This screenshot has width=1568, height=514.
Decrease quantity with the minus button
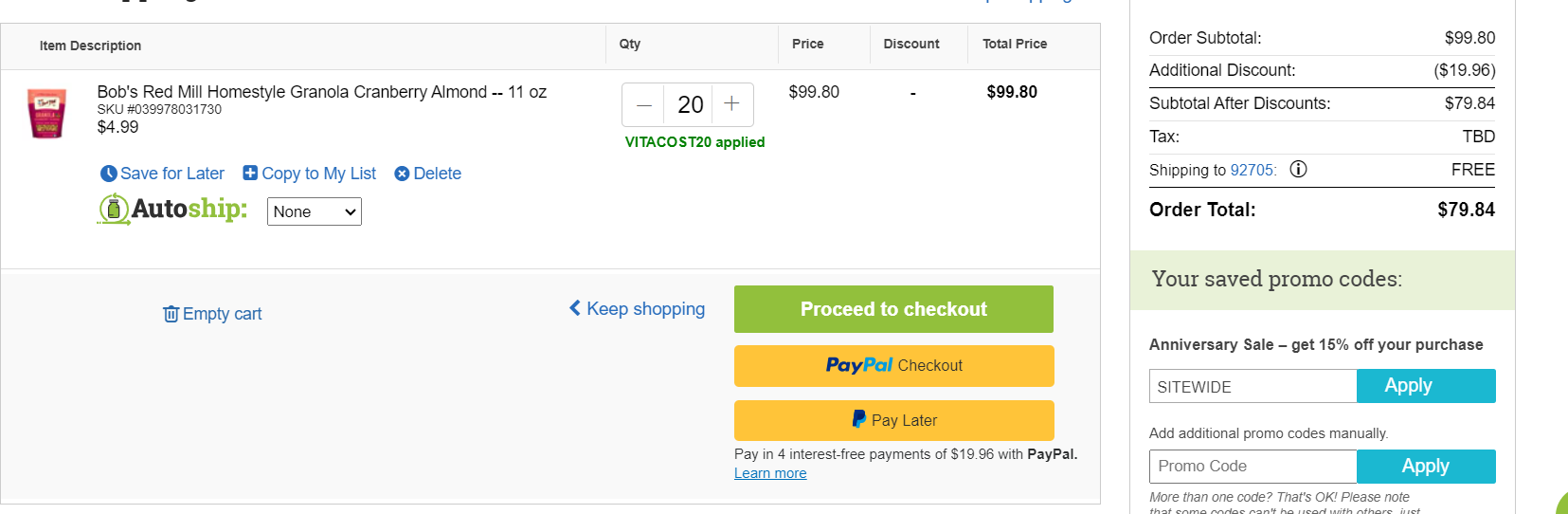(x=644, y=105)
